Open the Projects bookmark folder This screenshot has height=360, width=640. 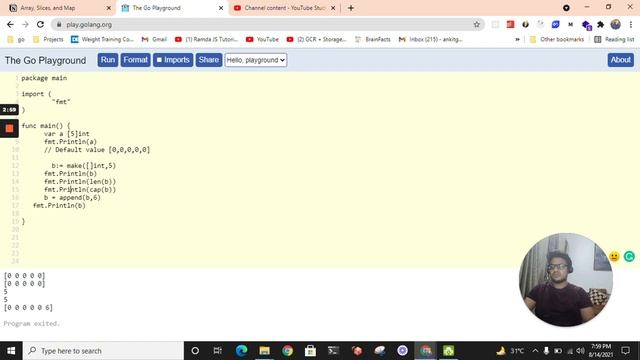[x=48, y=39]
